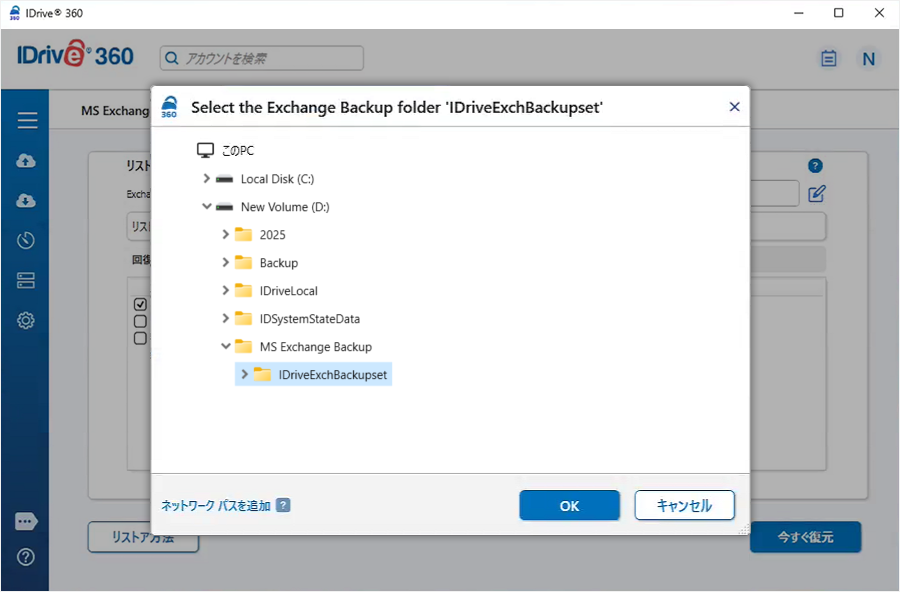Collapse the New Volume (D:) node
The width and height of the screenshot is (900, 592).
point(206,207)
